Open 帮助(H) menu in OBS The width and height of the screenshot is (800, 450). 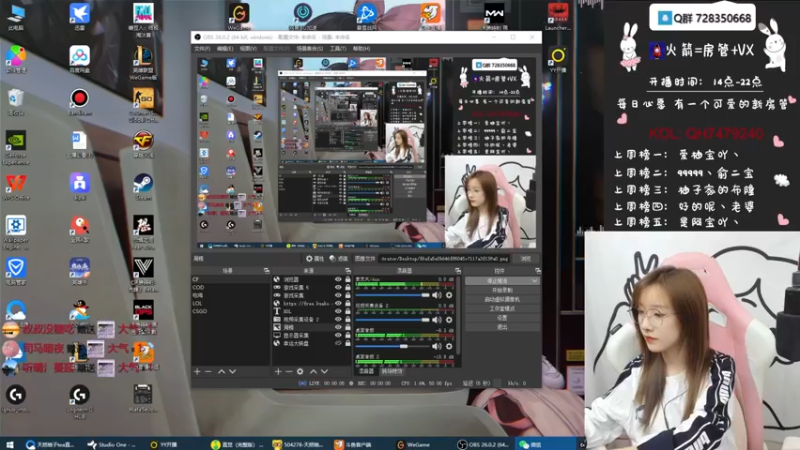tap(361, 48)
